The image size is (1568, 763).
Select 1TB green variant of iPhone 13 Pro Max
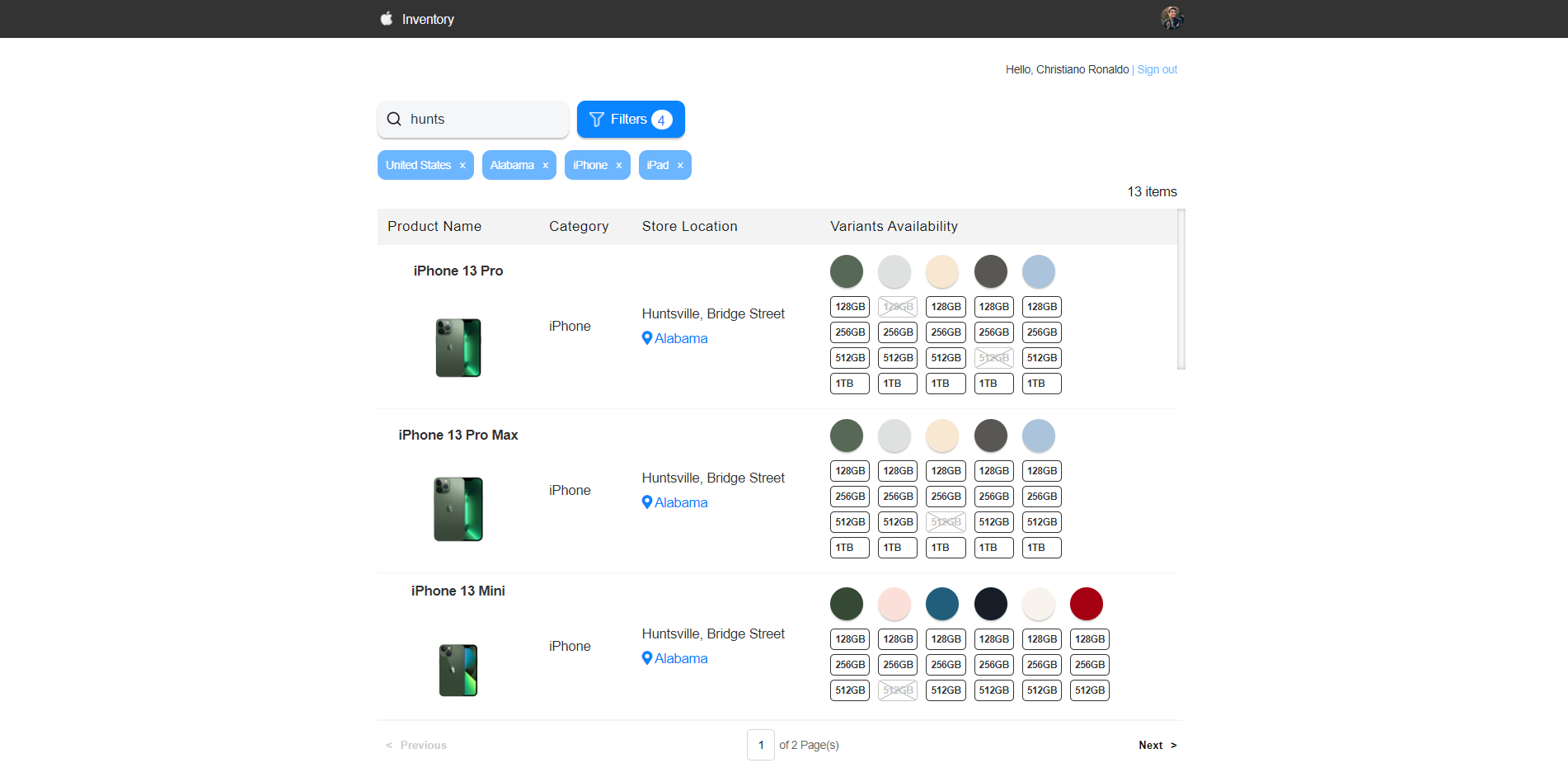click(850, 548)
